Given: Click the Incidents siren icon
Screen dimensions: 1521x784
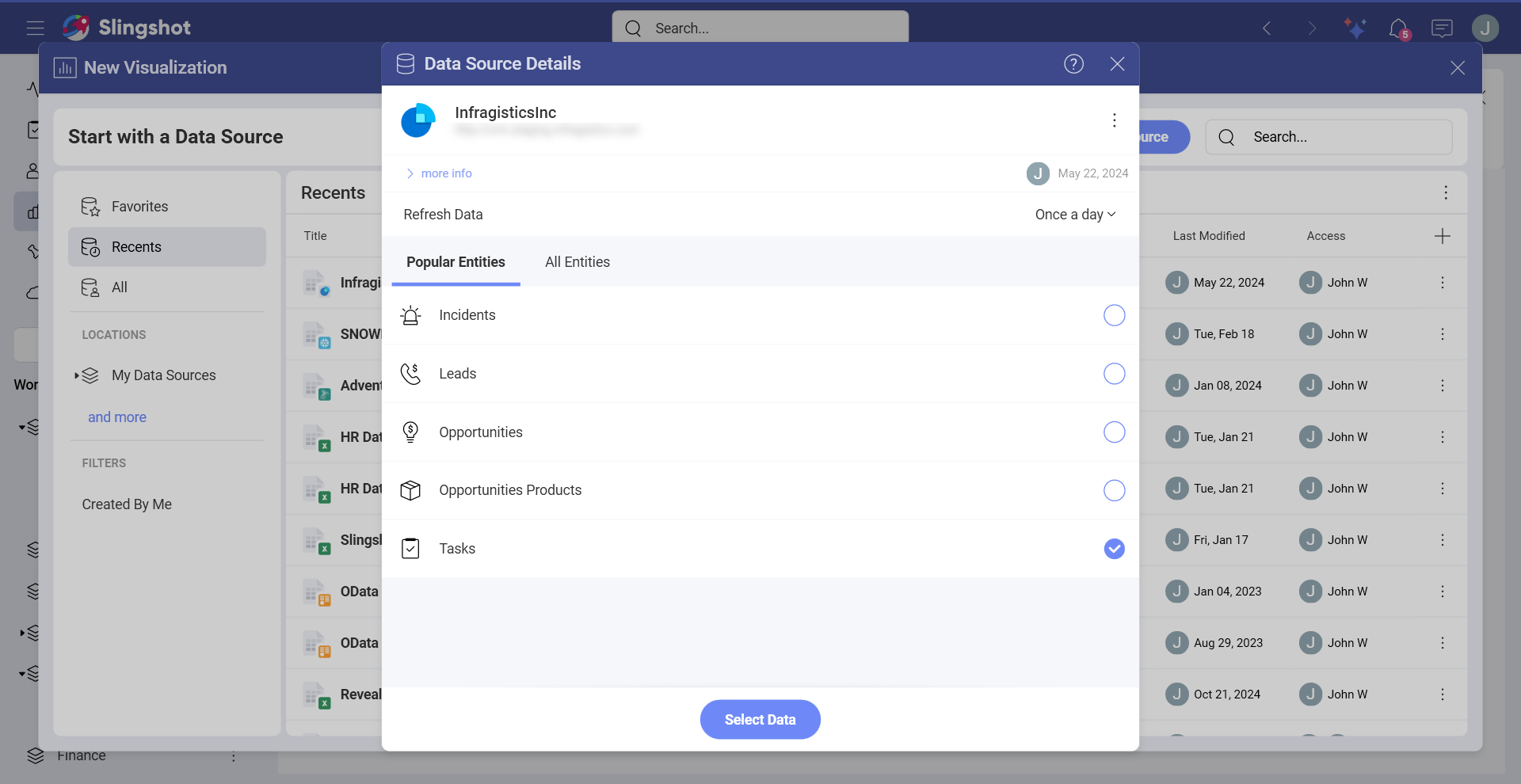Looking at the screenshot, I should tap(410, 315).
